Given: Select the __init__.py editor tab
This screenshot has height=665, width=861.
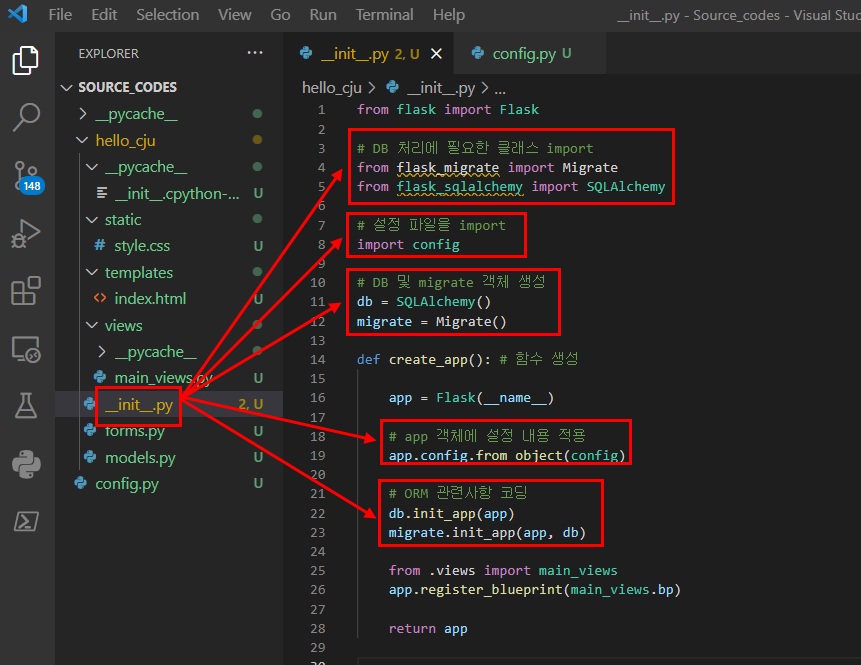Looking at the screenshot, I should point(368,53).
